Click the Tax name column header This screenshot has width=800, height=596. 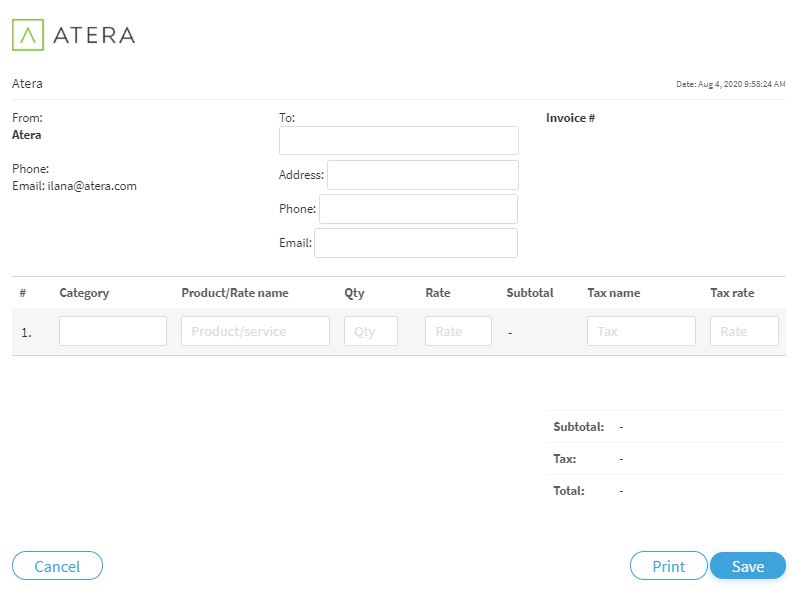click(614, 293)
